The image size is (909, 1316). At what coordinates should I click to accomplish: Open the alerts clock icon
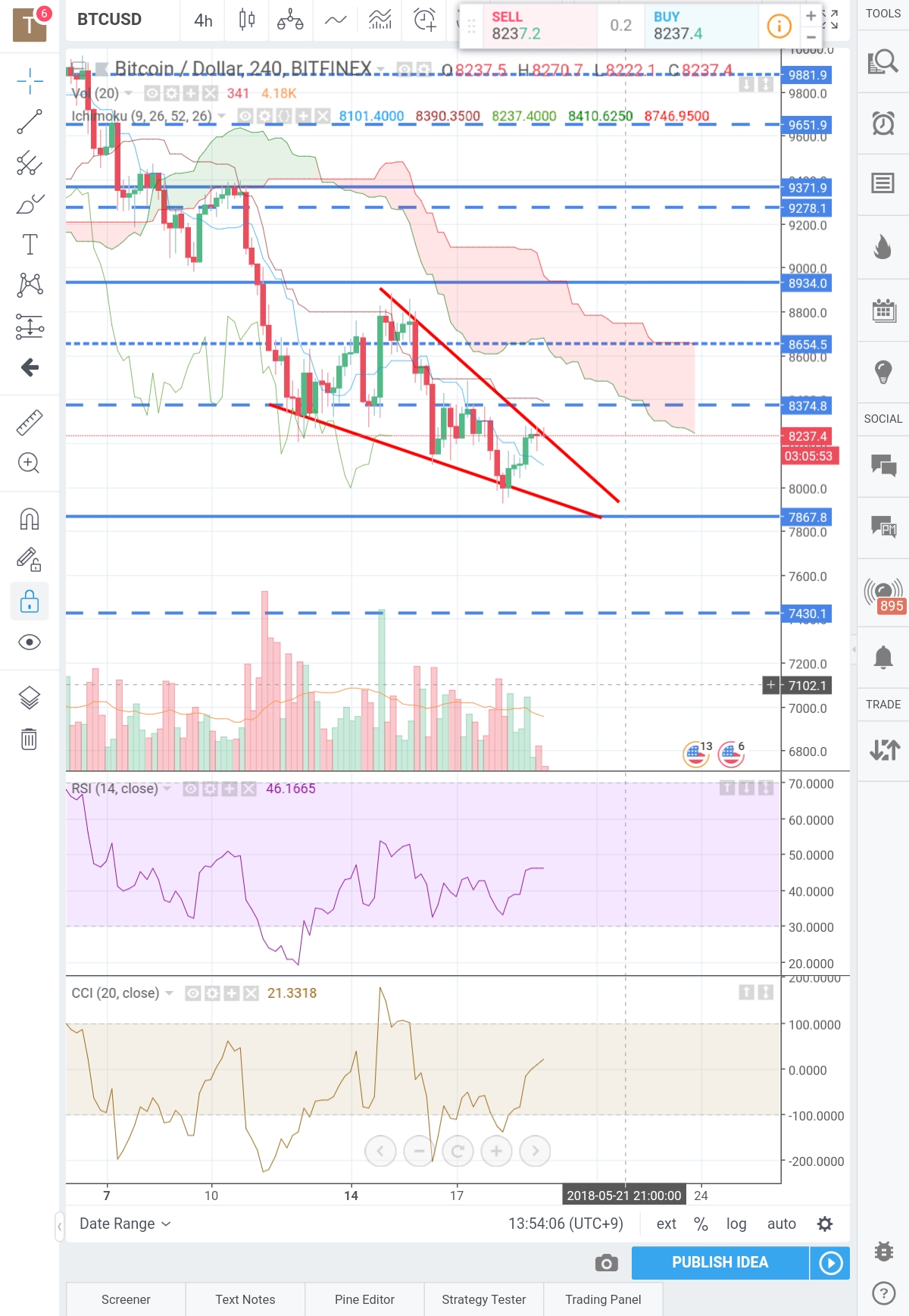pos(883,123)
